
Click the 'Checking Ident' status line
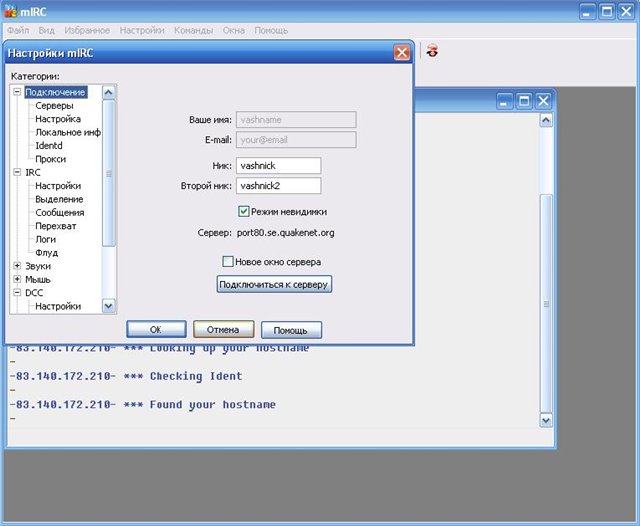pyautogui.click(x=126, y=376)
